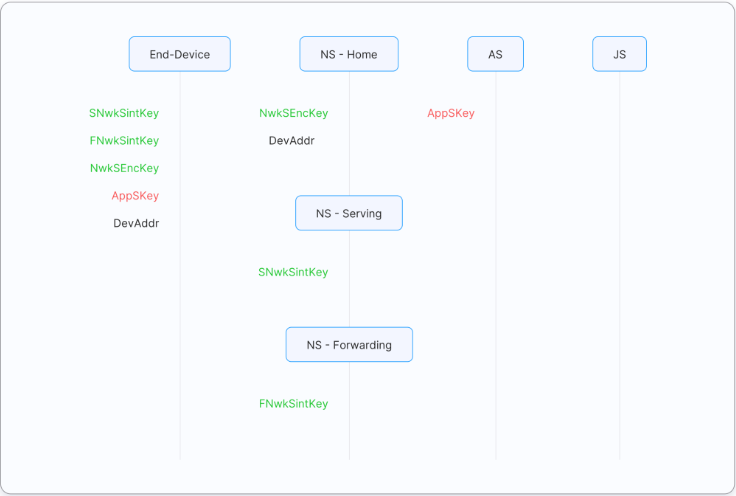
Task: Select the NS - Home node box
Action: click(349, 54)
